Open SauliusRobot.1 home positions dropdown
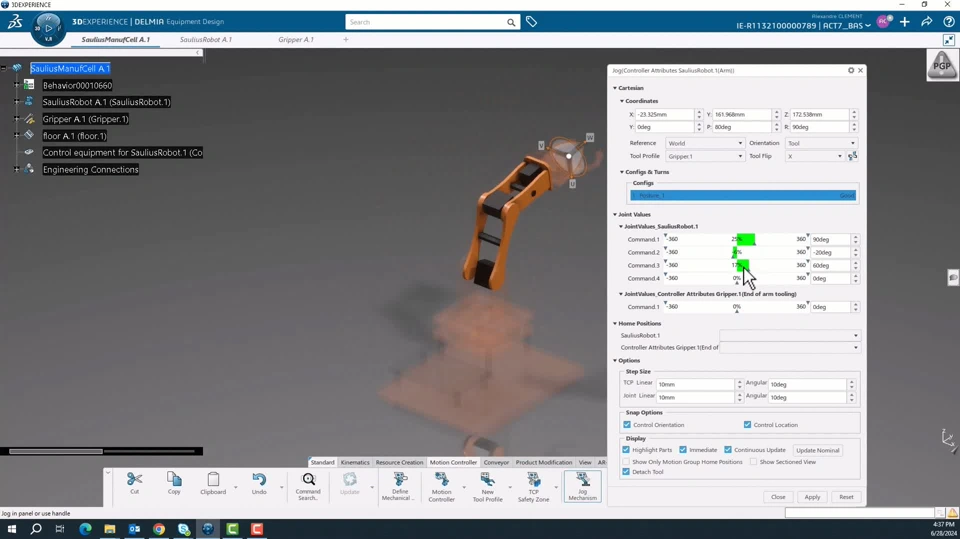The height and width of the screenshot is (539, 960). pos(790,336)
